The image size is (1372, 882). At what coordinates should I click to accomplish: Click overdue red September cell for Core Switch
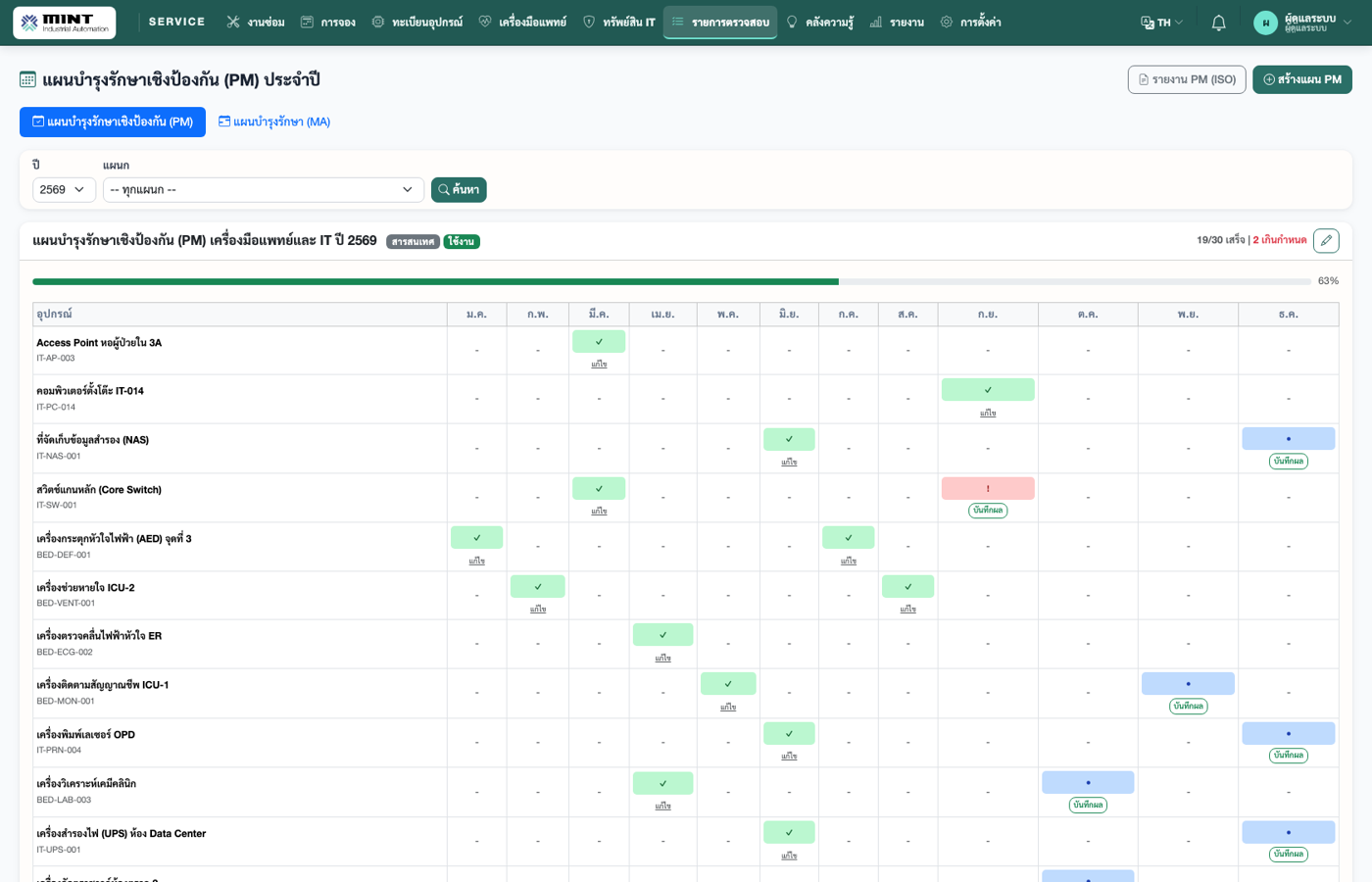click(x=988, y=488)
